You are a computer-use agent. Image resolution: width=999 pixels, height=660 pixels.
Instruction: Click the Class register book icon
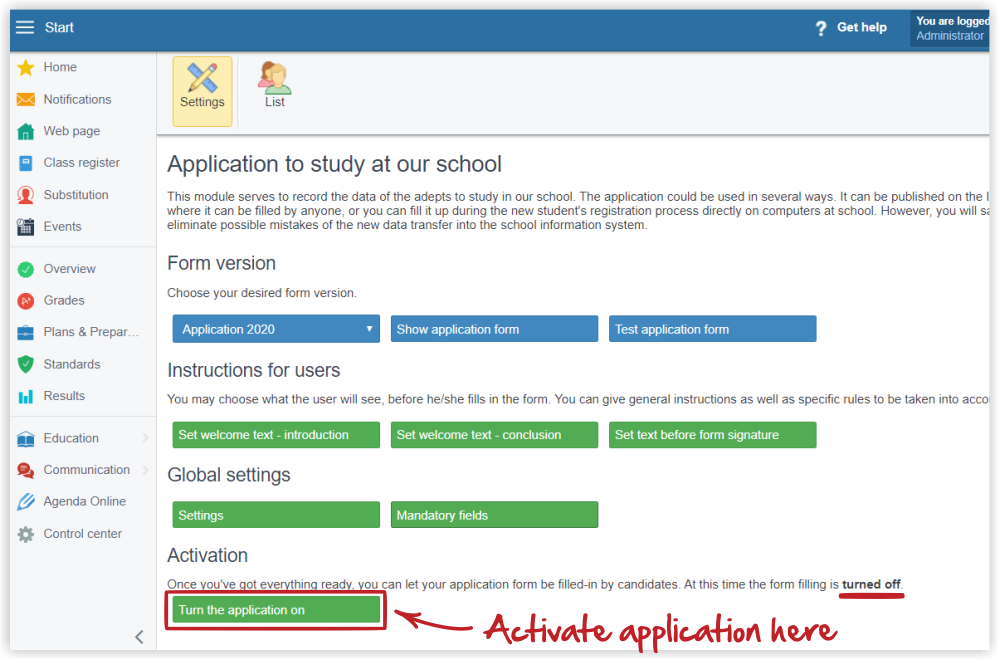[25, 163]
